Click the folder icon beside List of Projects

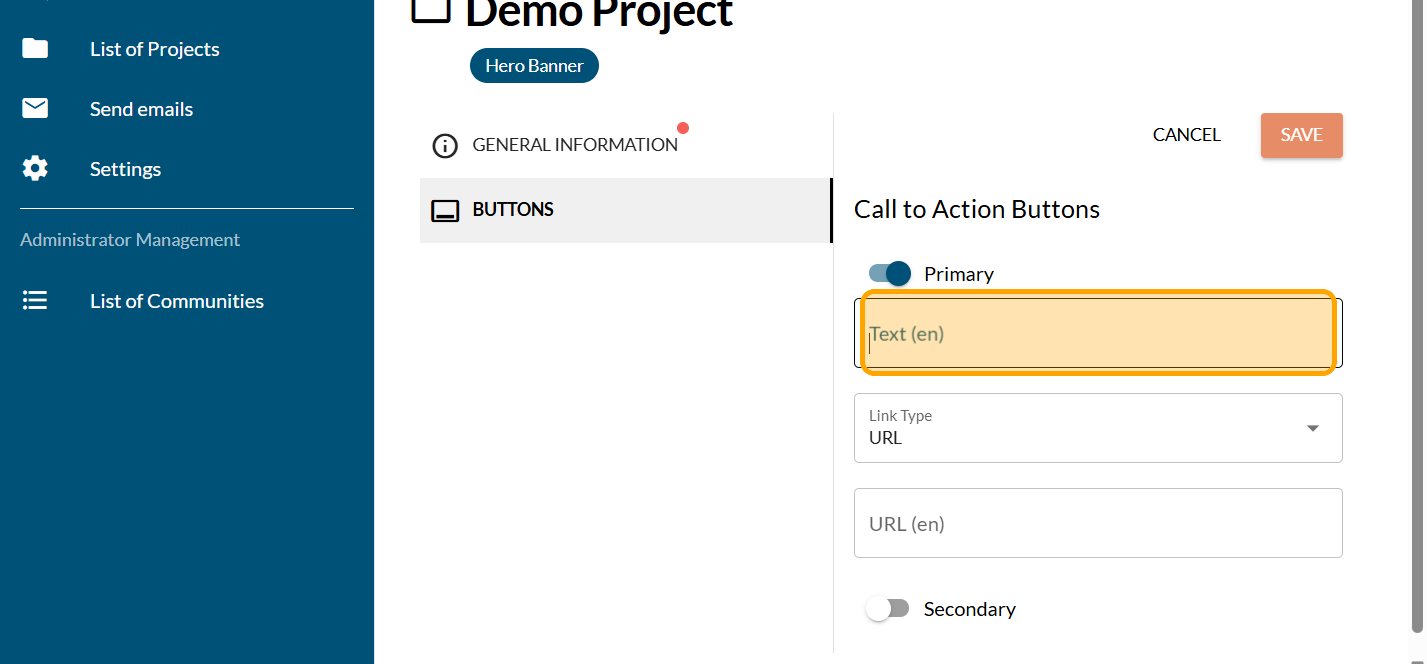(x=35, y=49)
